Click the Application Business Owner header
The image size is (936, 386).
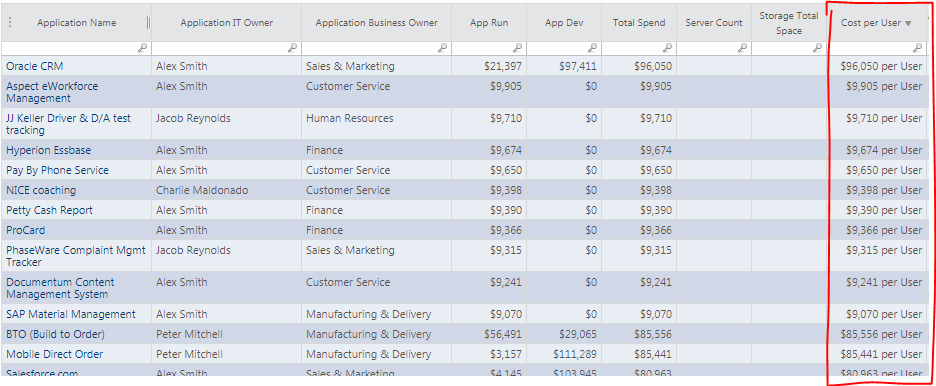point(377,23)
